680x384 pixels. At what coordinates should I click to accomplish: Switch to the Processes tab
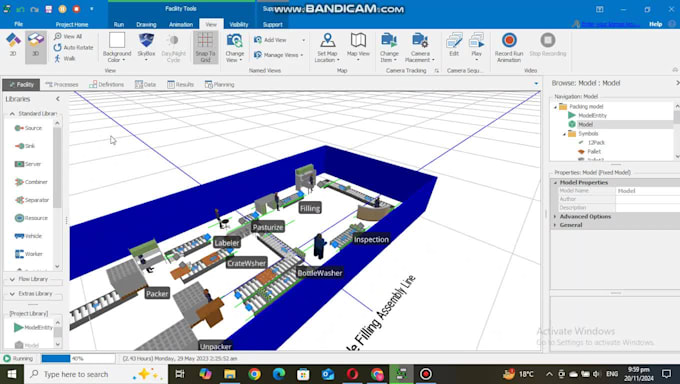click(62, 85)
